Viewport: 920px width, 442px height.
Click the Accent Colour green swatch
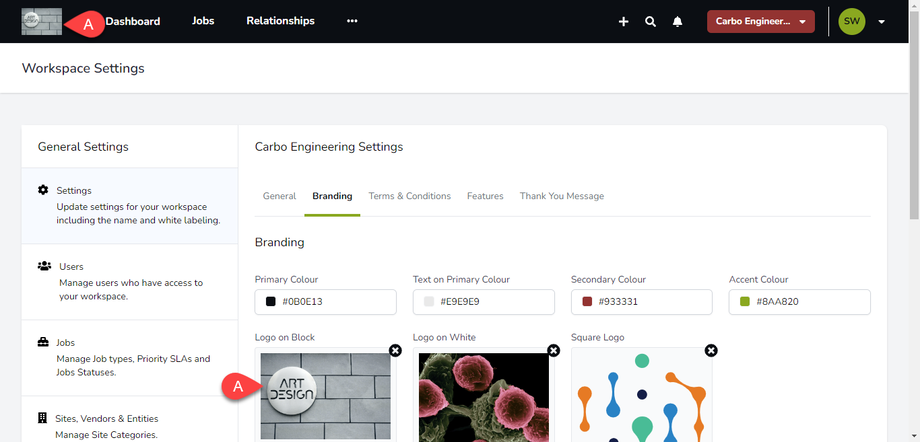[x=744, y=302]
